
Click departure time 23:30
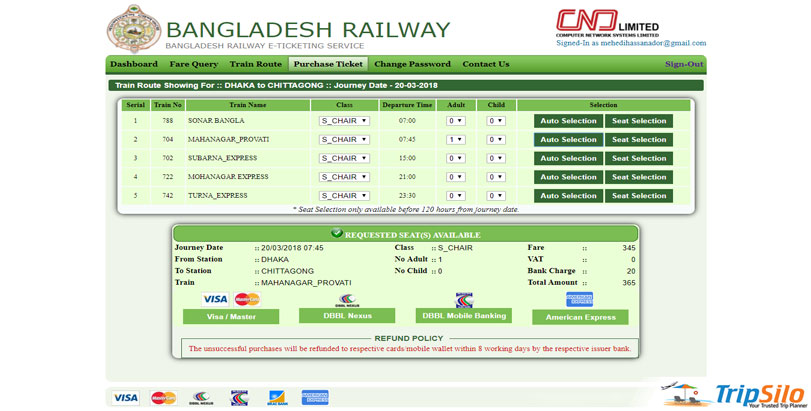tap(407, 195)
